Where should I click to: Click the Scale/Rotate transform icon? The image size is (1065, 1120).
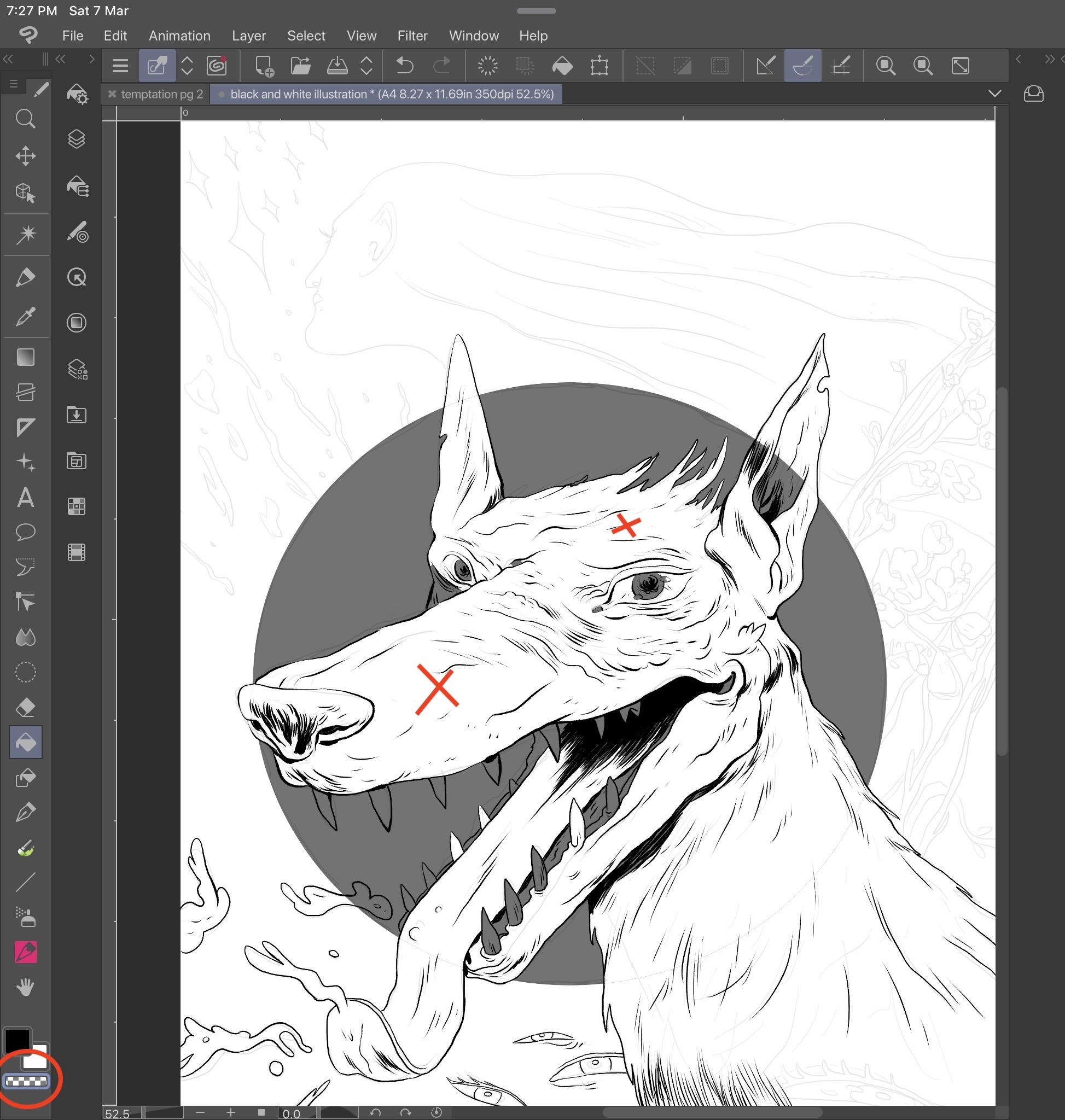coord(600,66)
